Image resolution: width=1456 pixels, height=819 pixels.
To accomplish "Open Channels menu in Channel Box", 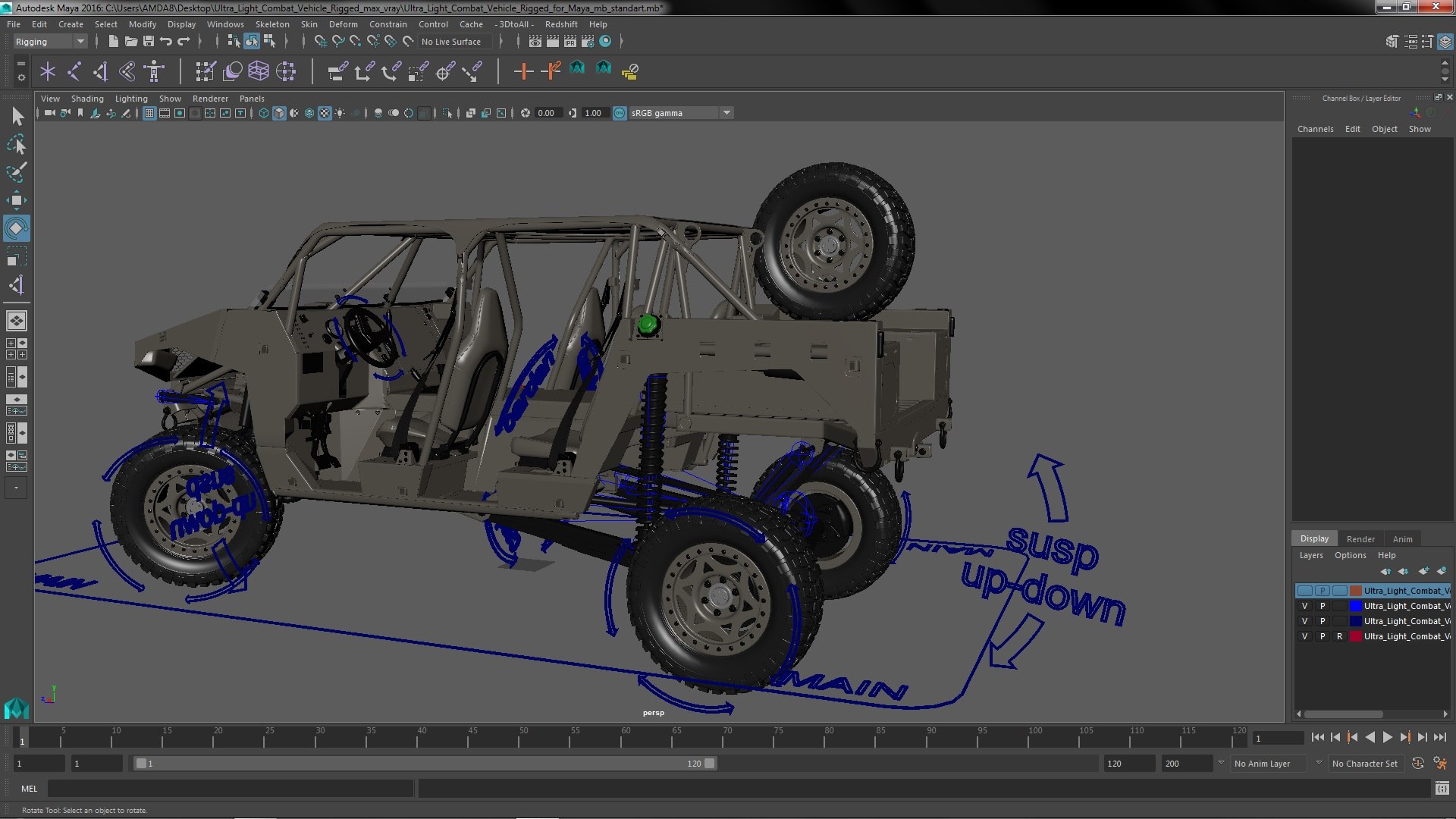I will [1315, 129].
